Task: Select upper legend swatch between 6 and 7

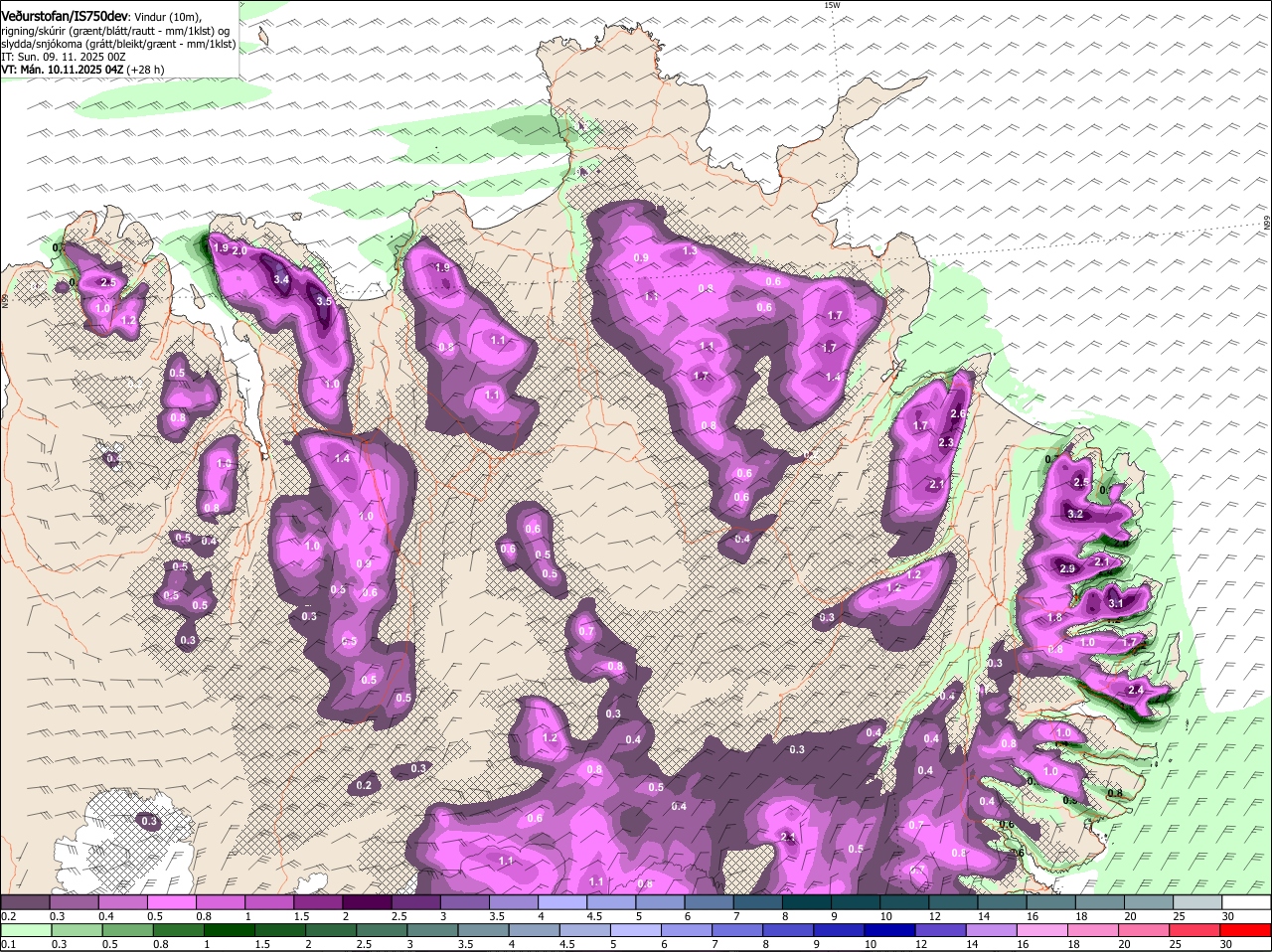Action: [709, 901]
